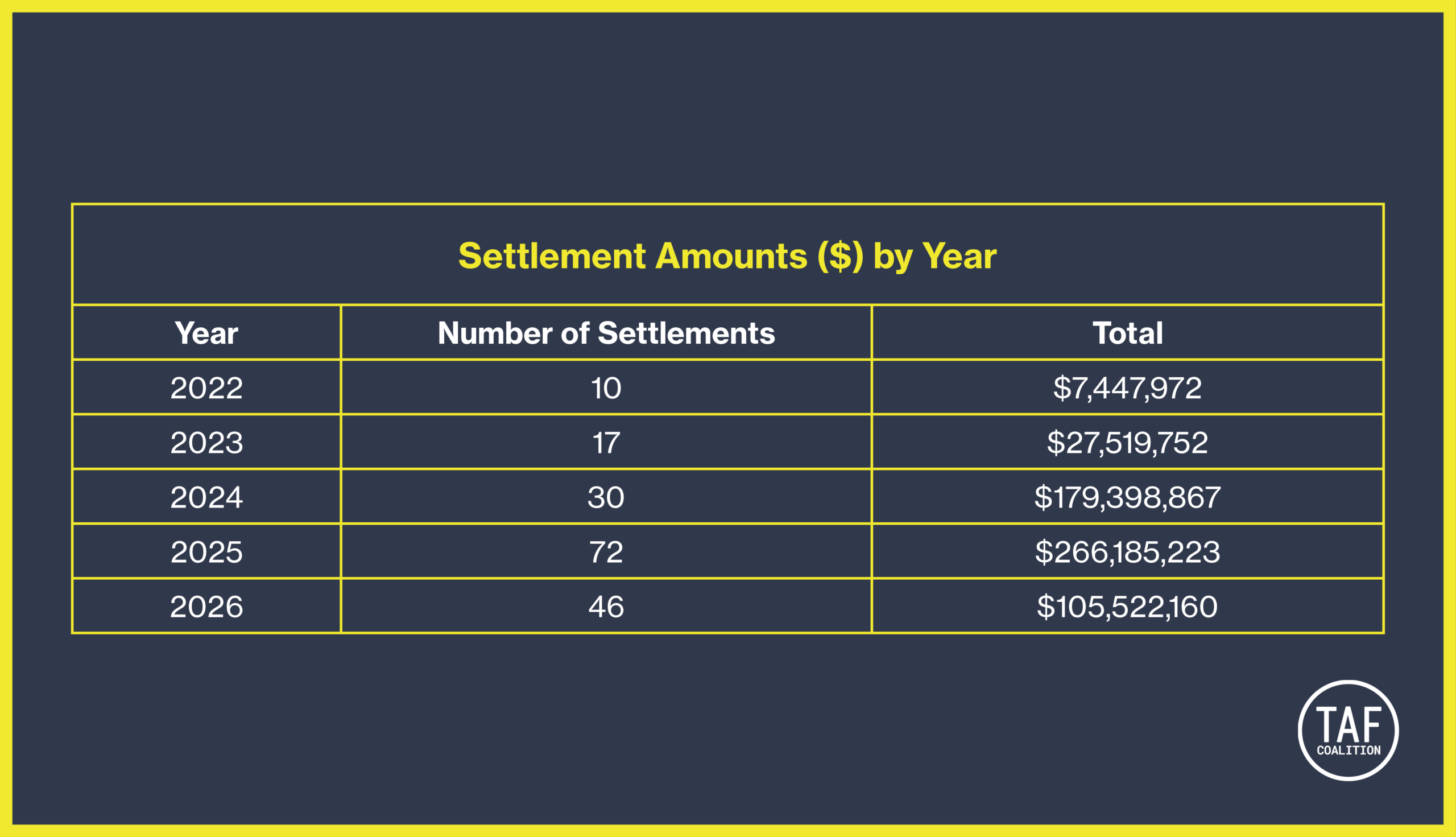Click the cell showing 30 settlements

pyautogui.click(x=606, y=497)
